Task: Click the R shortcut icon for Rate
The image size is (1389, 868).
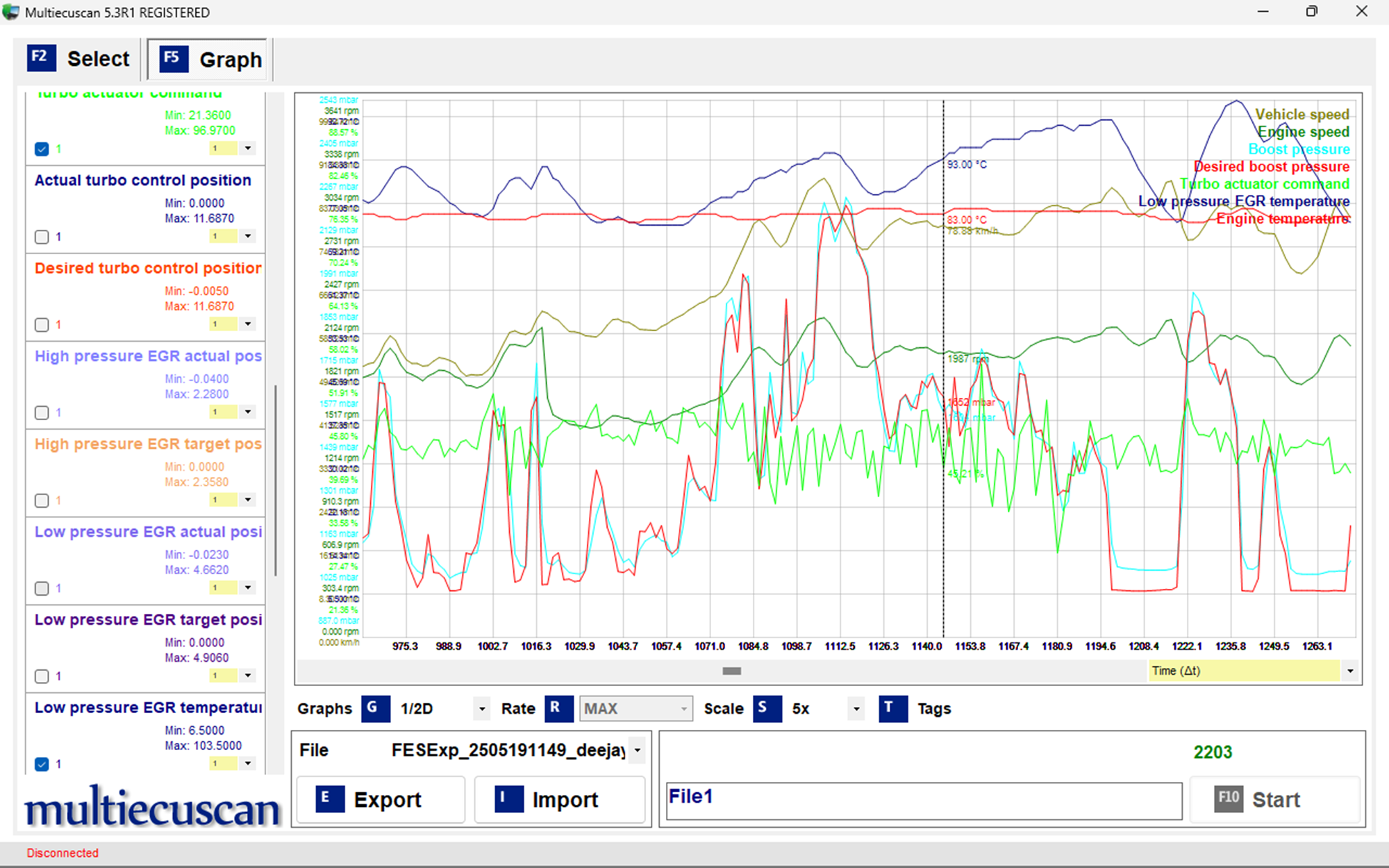Action: coord(558,708)
